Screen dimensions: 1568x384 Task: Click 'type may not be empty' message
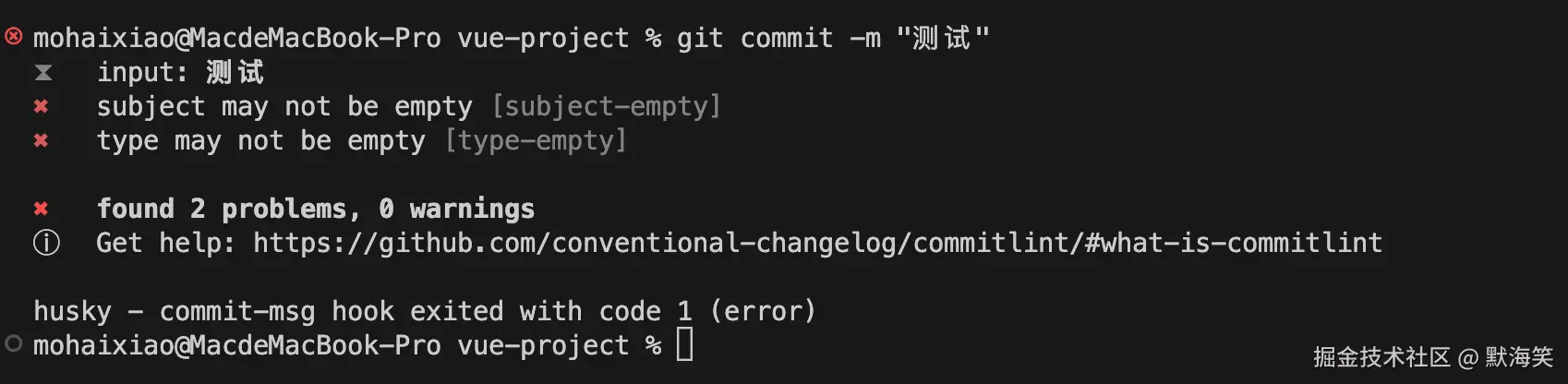(x=261, y=141)
